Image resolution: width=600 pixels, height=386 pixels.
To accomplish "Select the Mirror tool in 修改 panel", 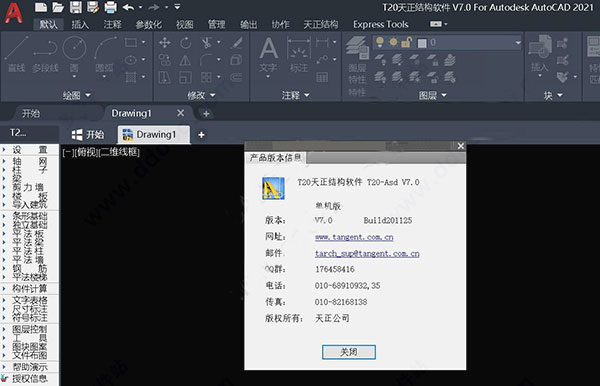I will pos(186,60).
